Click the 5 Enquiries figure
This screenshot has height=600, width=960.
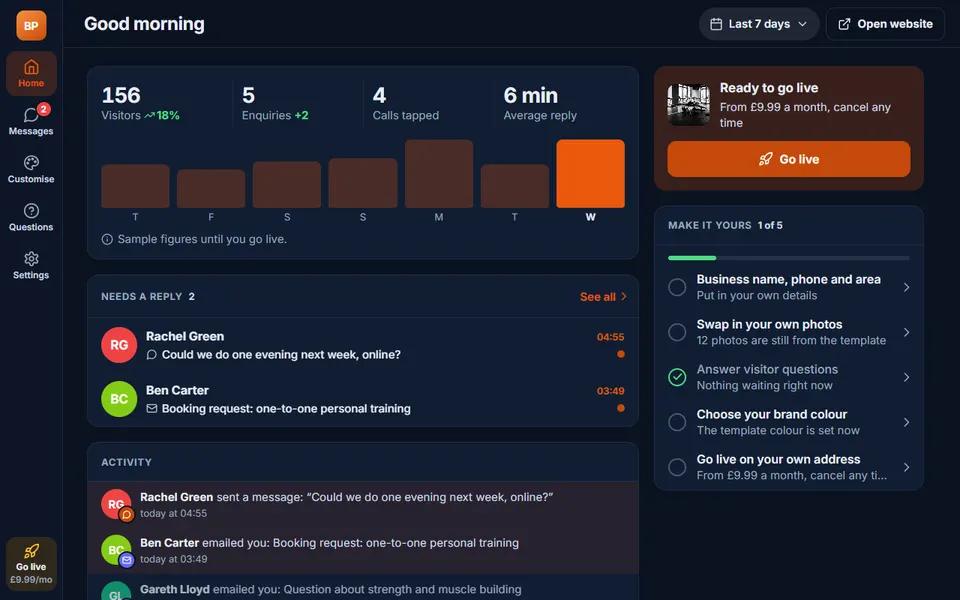click(248, 95)
